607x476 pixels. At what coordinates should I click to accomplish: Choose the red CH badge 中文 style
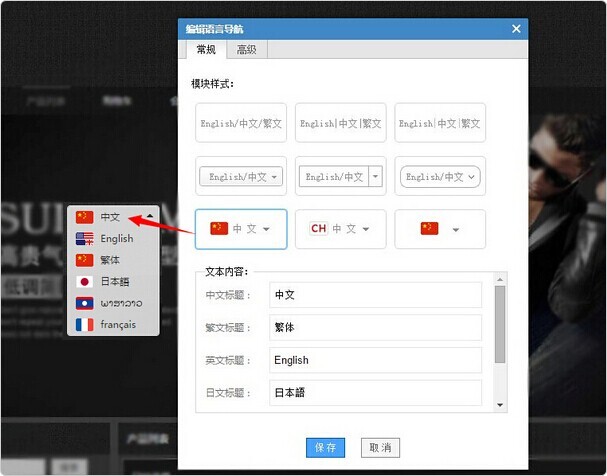(x=340, y=229)
